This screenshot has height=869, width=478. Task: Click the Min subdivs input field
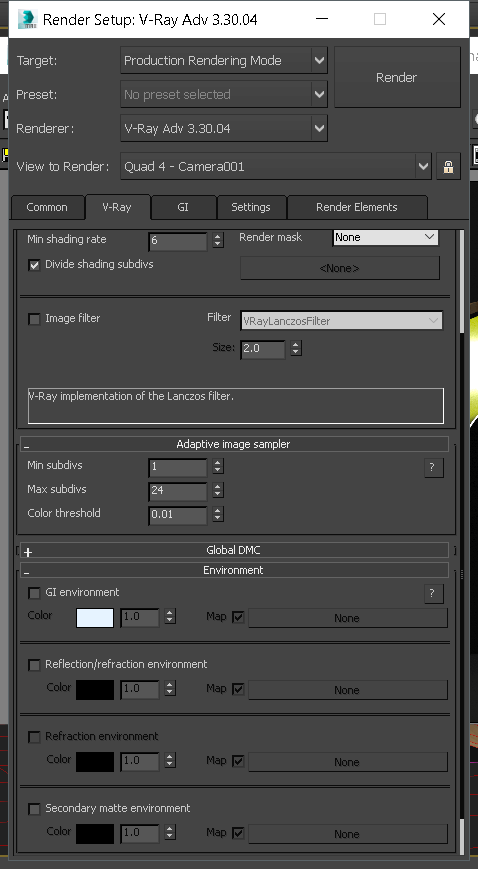coord(177,467)
